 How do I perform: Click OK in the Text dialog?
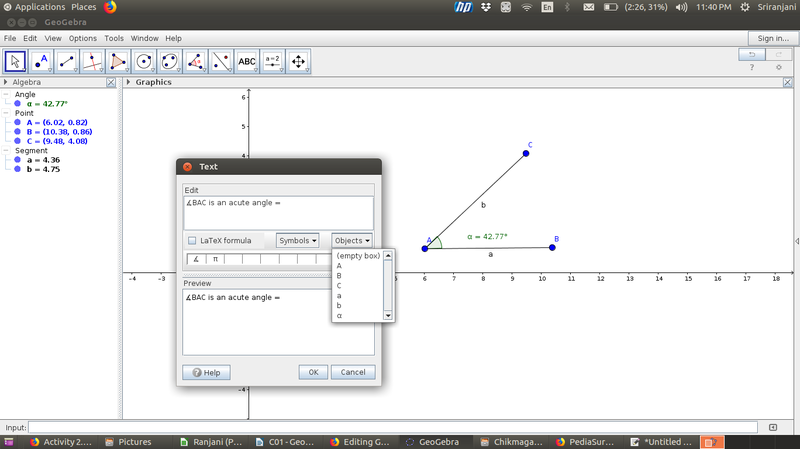pyautogui.click(x=313, y=372)
